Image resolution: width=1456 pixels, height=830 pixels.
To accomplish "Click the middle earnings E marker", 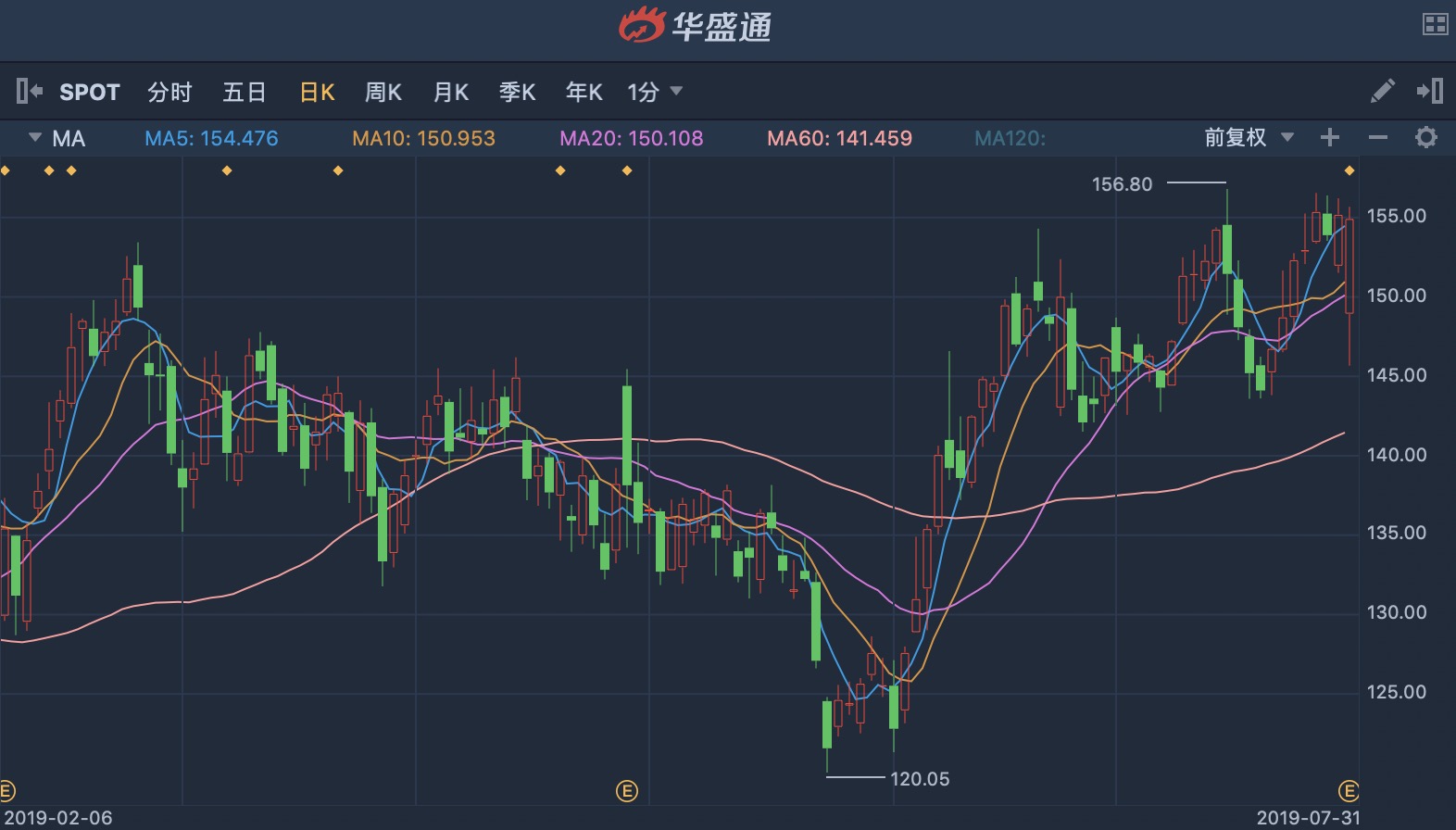I will click(627, 791).
